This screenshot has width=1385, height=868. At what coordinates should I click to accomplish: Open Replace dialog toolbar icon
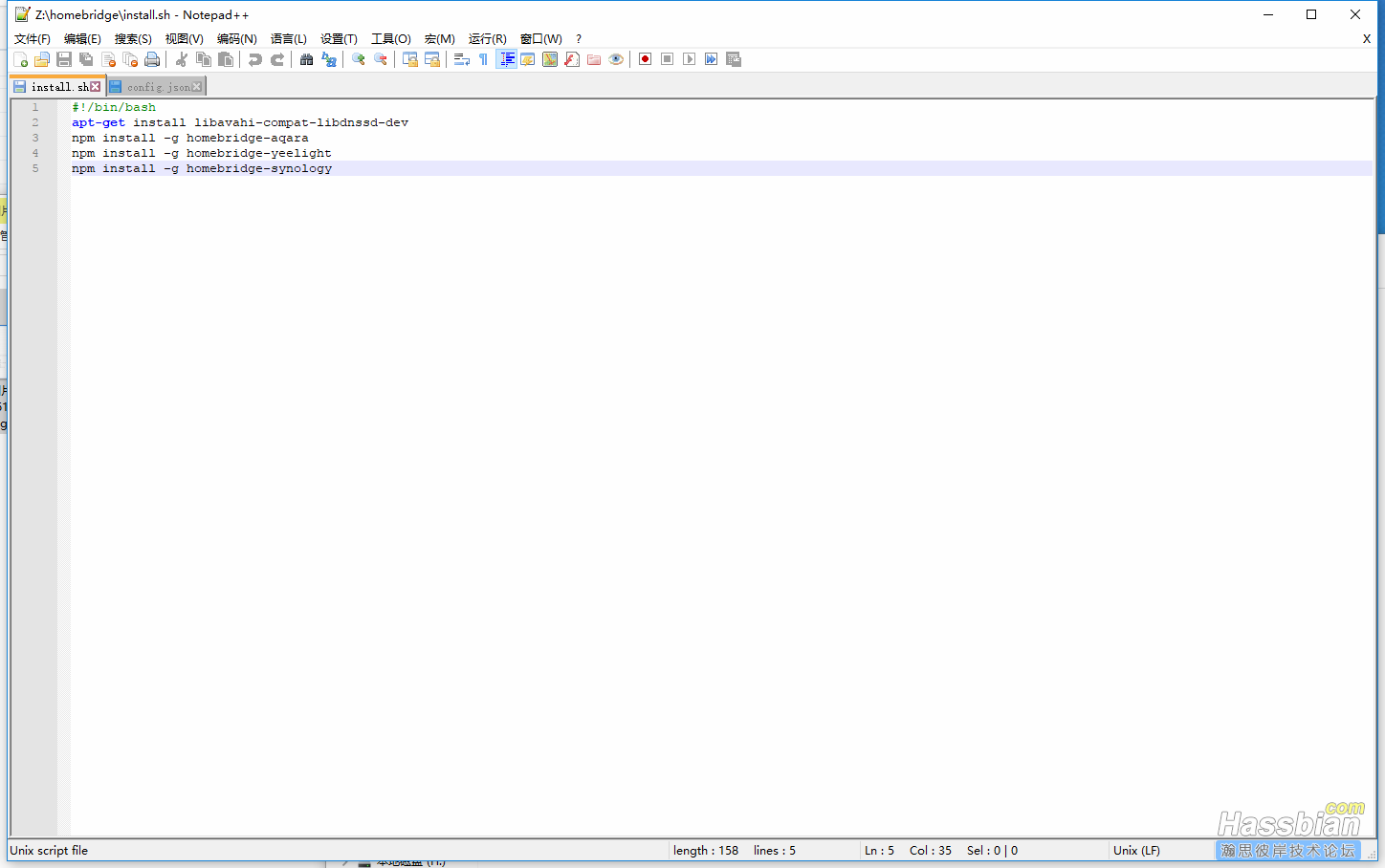[x=329, y=59]
